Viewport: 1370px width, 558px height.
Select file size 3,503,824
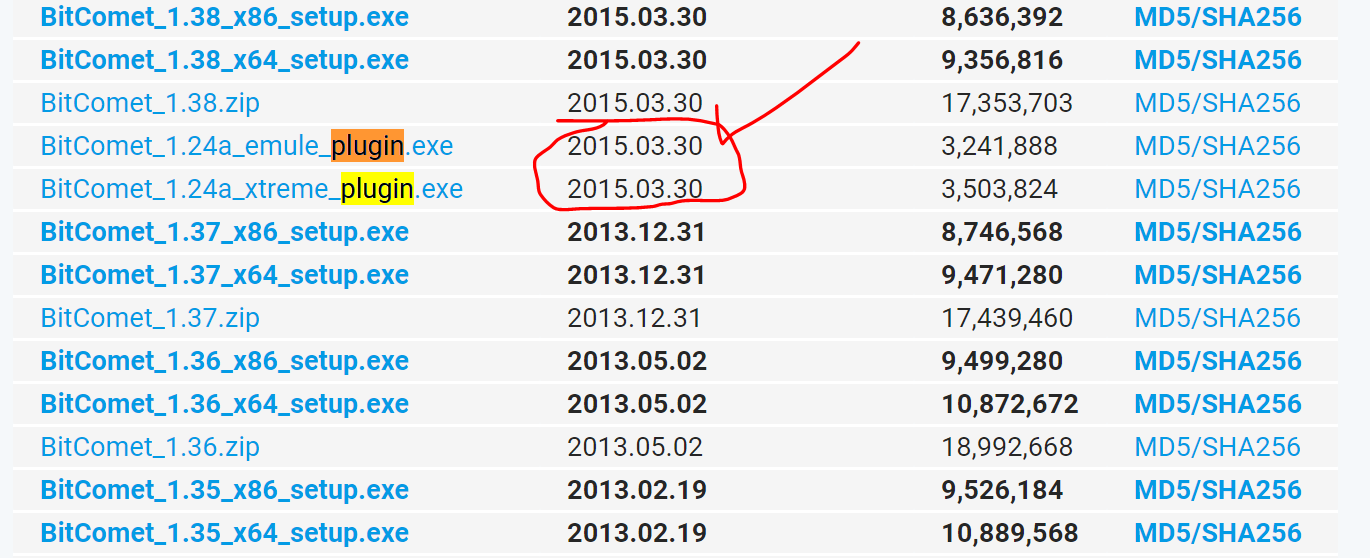999,189
